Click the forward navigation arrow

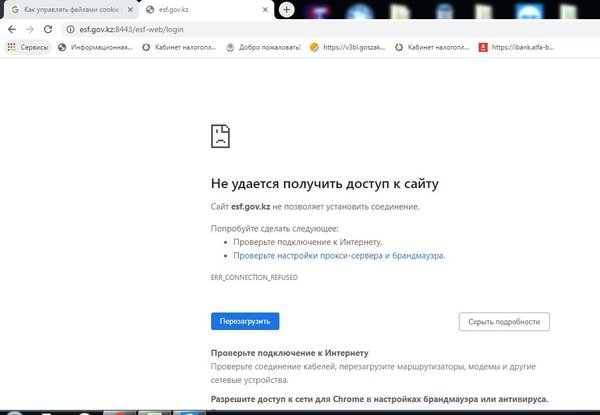(x=30, y=29)
